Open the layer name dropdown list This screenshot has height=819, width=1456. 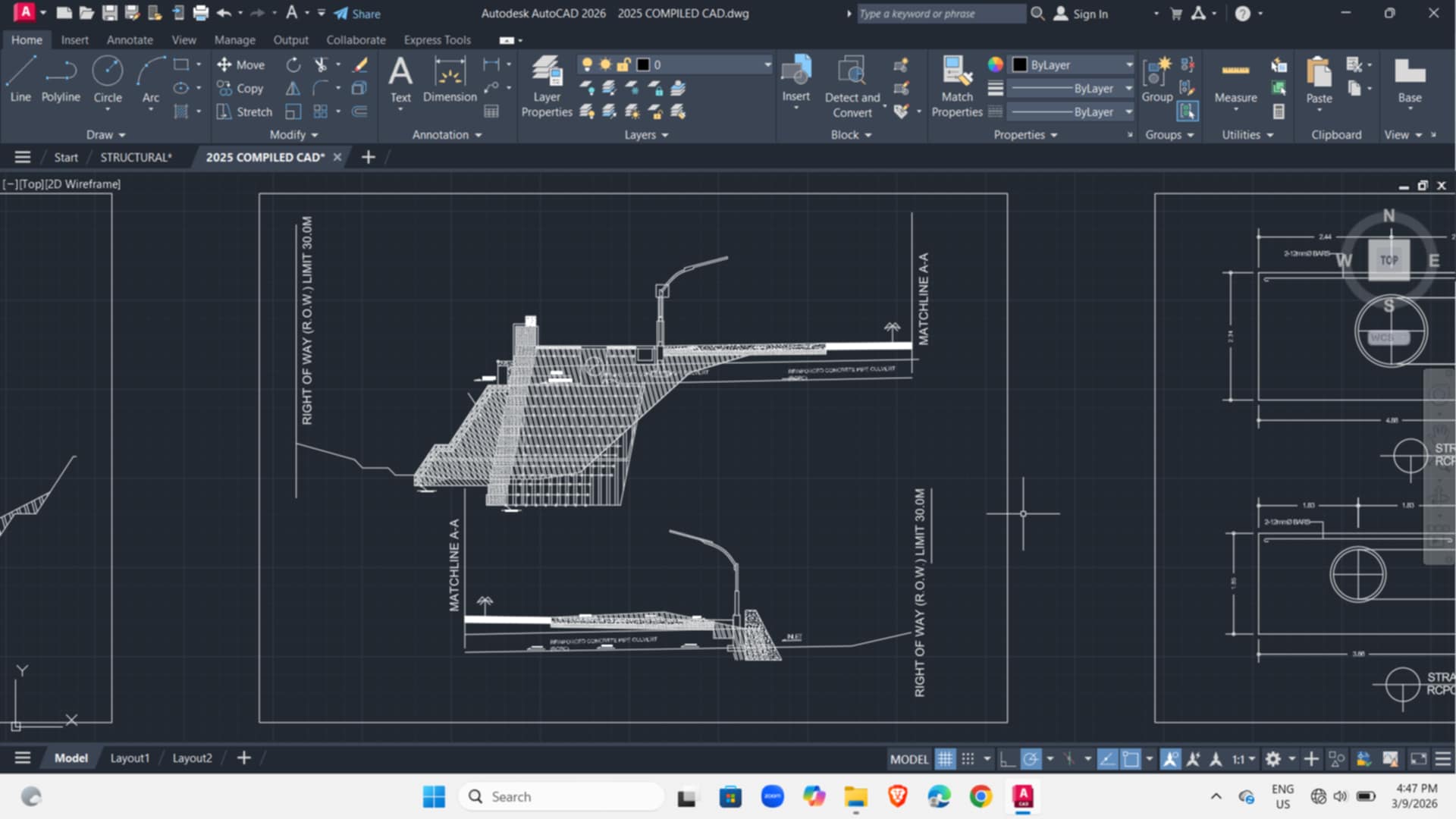[767, 65]
